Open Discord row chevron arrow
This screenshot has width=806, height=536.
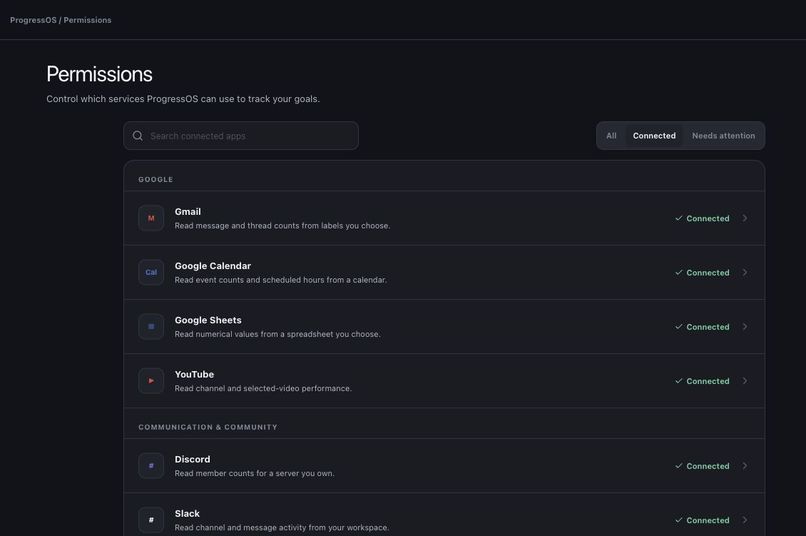(x=745, y=466)
